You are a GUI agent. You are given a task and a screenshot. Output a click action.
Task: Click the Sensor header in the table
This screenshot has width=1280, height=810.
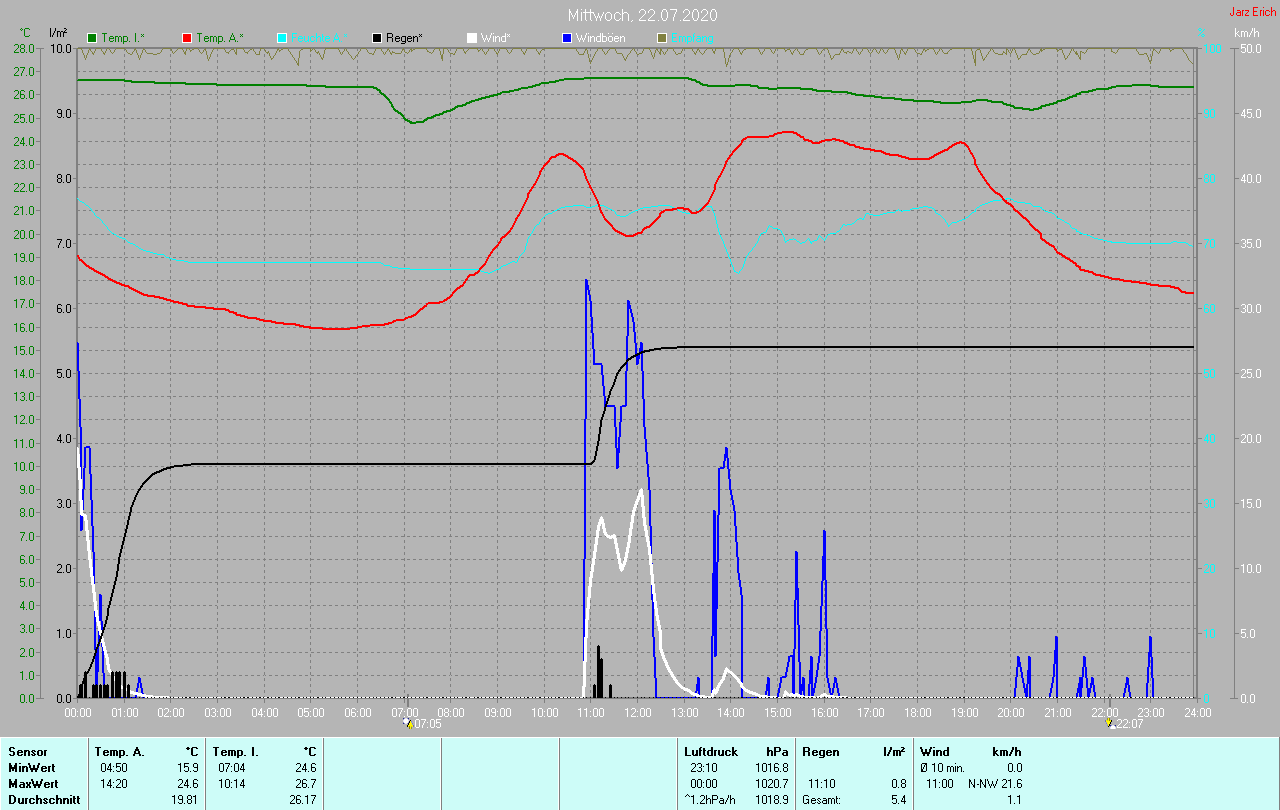(28, 751)
